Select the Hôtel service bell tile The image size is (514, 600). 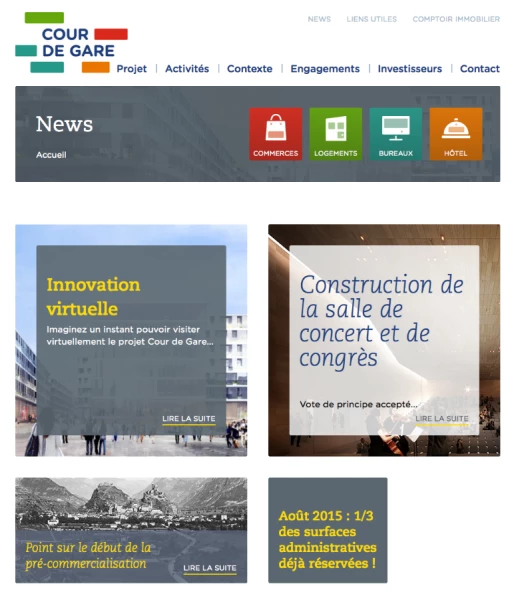point(456,134)
